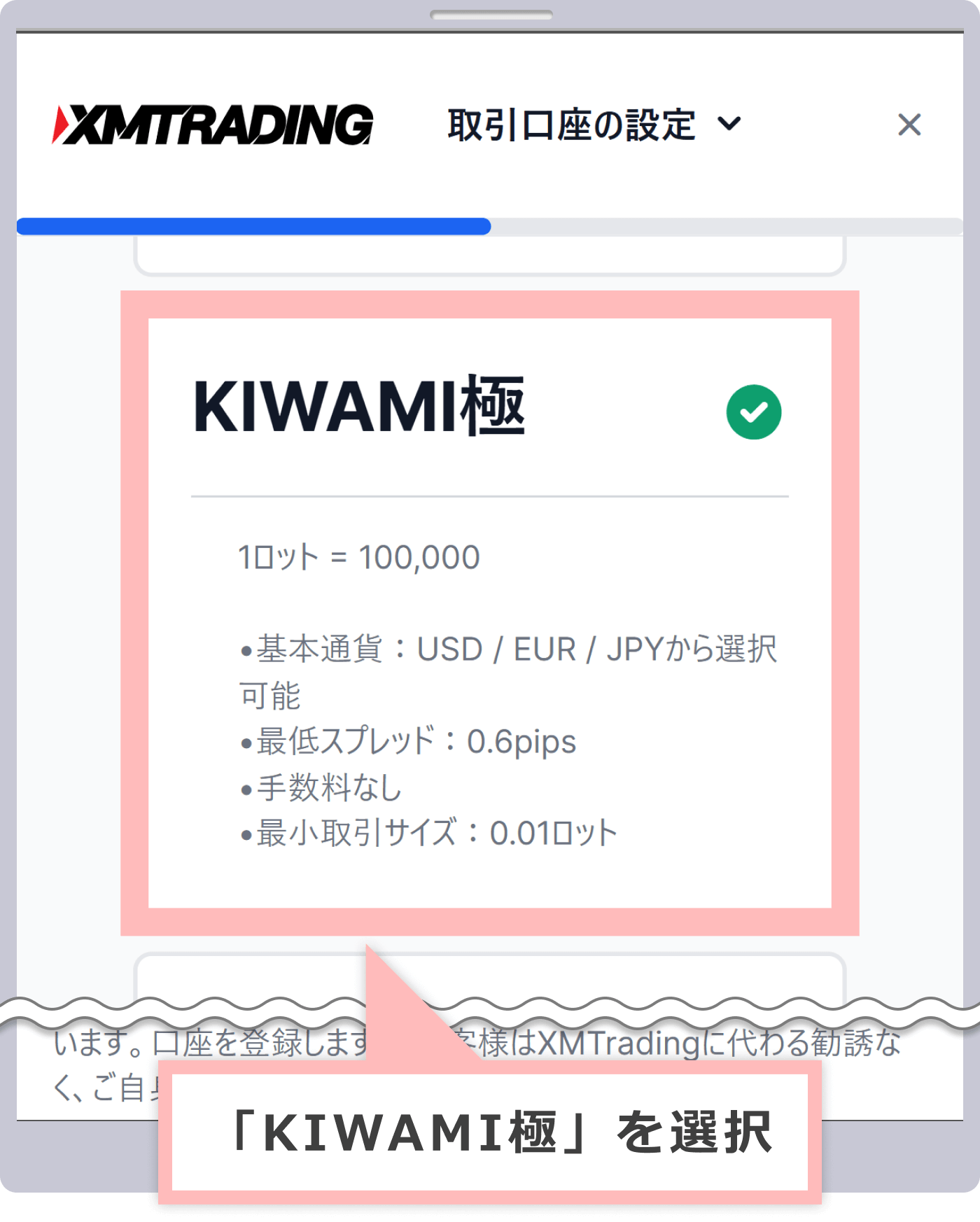Close the account setup dialog with X
This screenshot has width=980, height=1222.
click(x=909, y=125)
